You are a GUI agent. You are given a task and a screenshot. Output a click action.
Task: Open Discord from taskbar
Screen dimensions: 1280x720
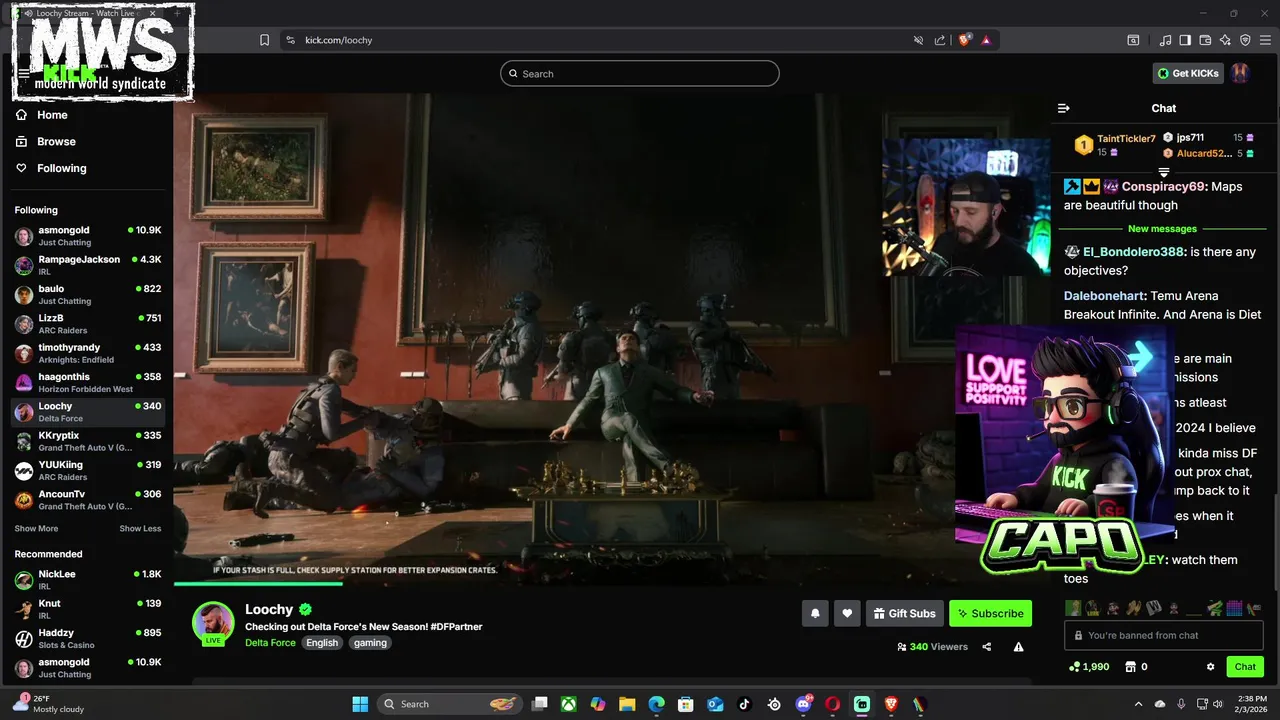[x=803, y=704]
